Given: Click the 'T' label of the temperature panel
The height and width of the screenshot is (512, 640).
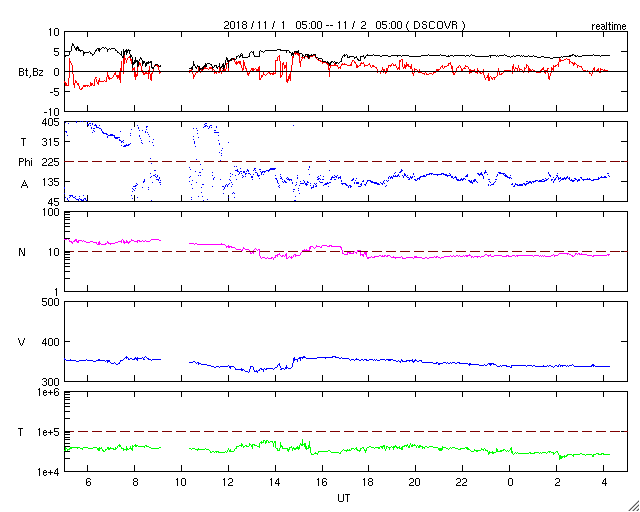Looking at the screenshot, I should point(21,432).
